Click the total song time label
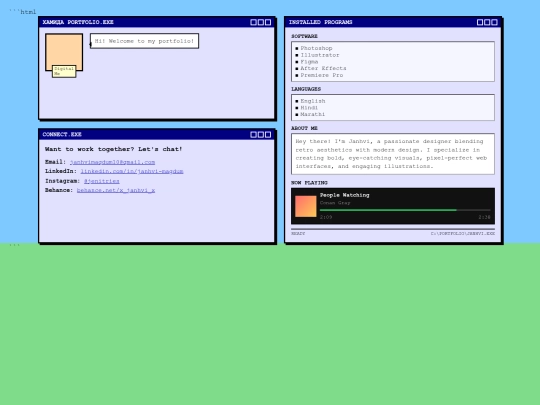The height and width of the screenshot is (405, 540). 484,217
